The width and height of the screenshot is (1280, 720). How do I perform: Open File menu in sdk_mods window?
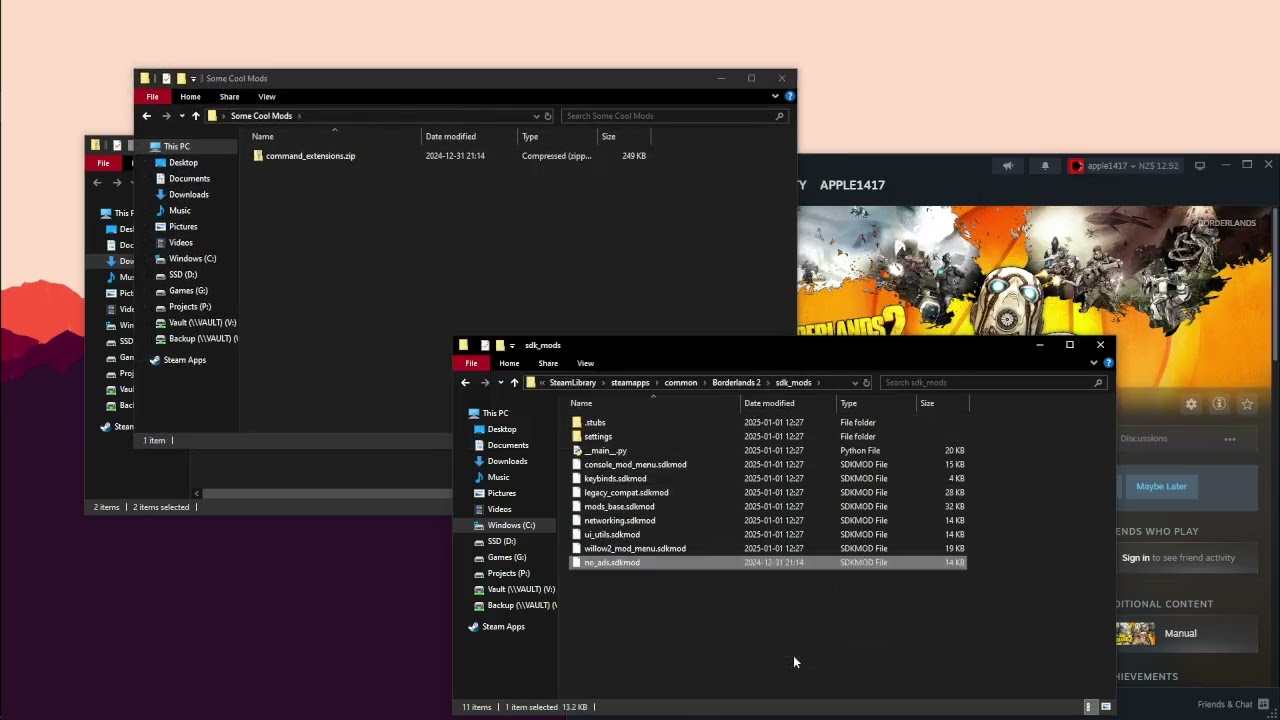coord(471,363)
